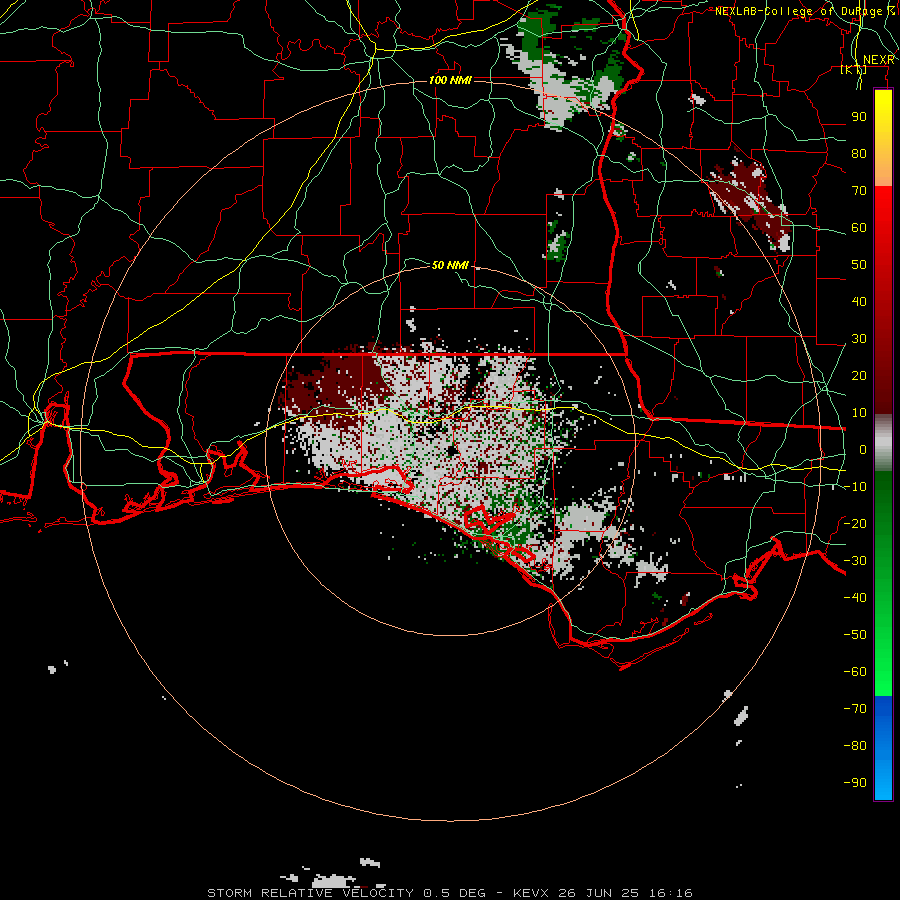Click the 30 value on the velocity scale
This screenshot has width=900, height=900.
[859, 339]
